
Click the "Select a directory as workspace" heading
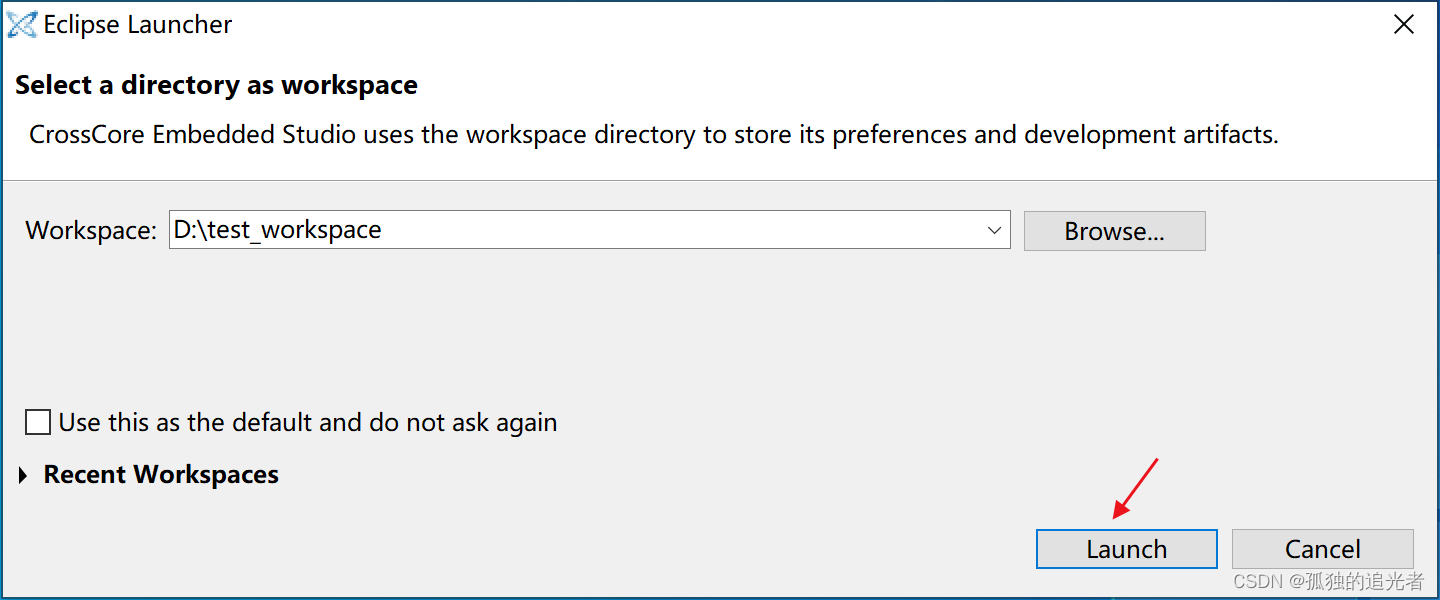pyautogui.click(x=216, y=86)
